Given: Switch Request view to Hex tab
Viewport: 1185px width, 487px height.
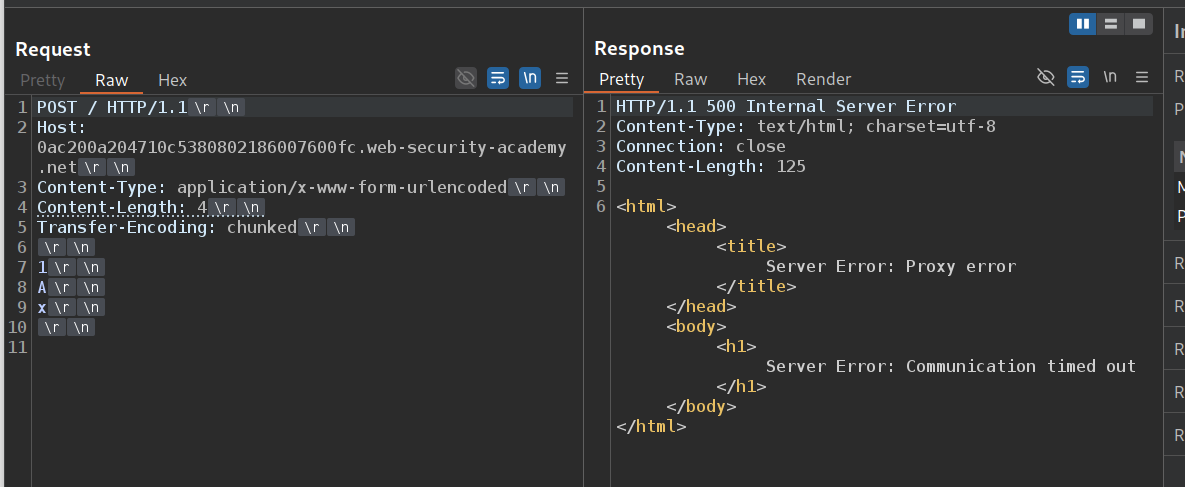Looking at the screenshot, I should pos(172,80).
